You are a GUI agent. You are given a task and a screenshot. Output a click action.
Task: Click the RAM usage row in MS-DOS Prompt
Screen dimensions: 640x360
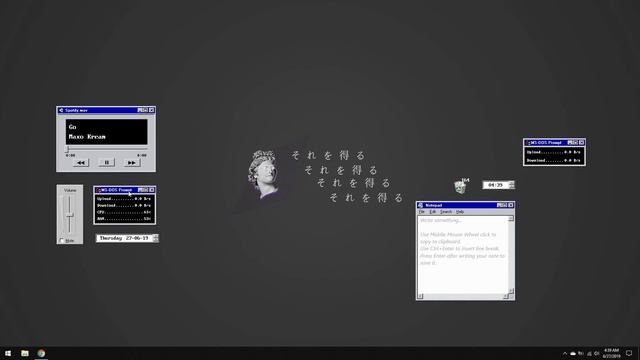(x=124, y=218)
